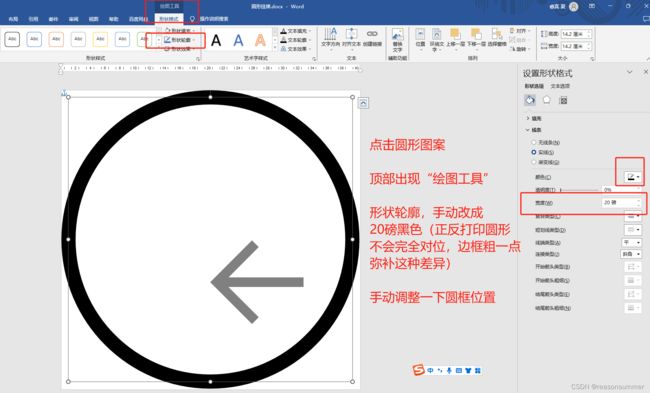Open the 结尾箭头类型 end arrow type dropdown
The width and height of the screenshot is (650, 393).
point(633,294)
